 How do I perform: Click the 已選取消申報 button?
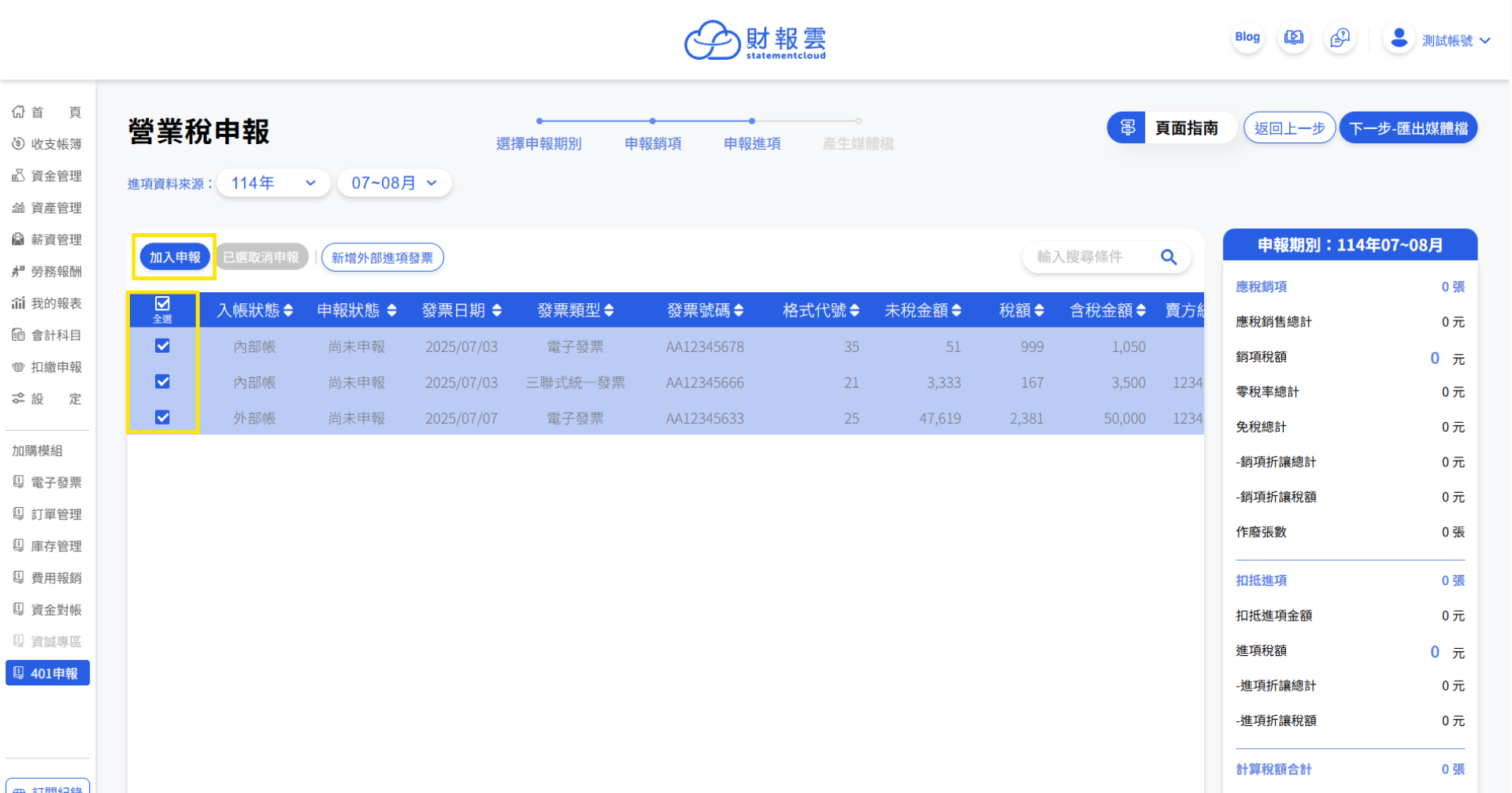point(261,257)
